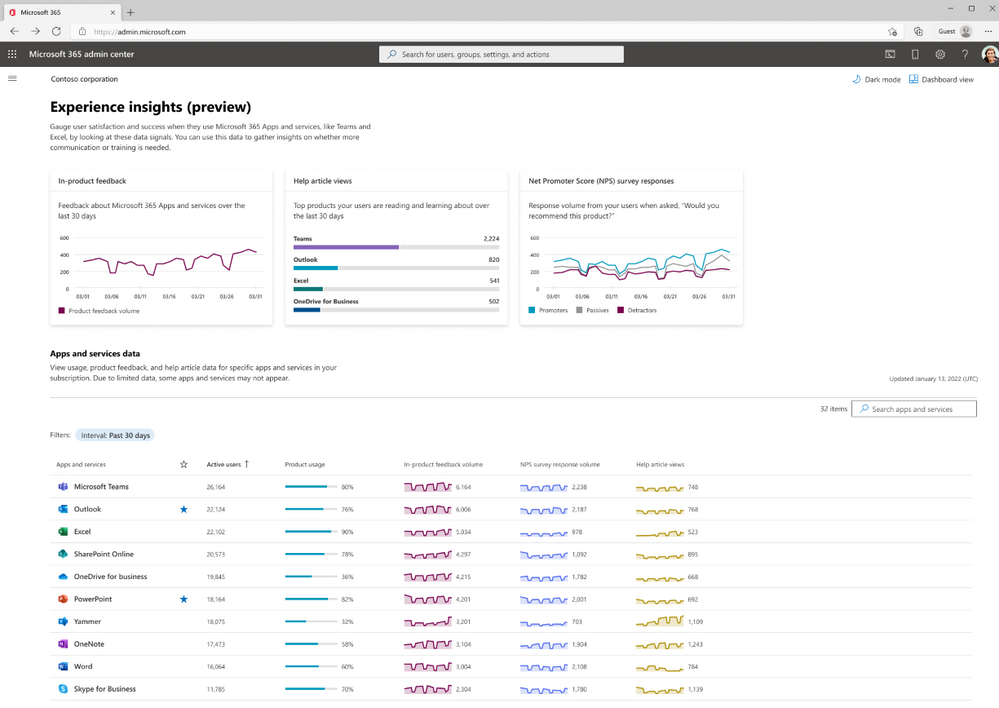Unfavorite PowerPoint using its star
The image size is (999, 708).
(183, 599)
